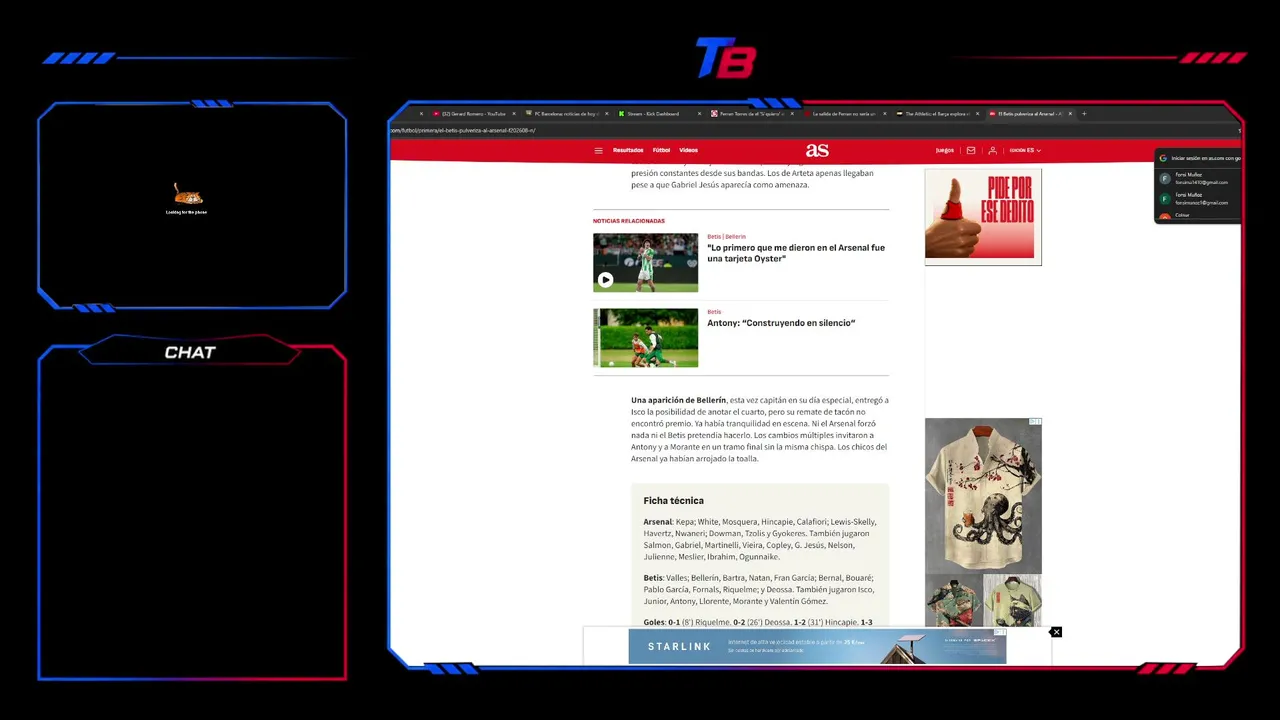Open the Fútbol menu item
This screenshot has height=720, width=1280.
coord(661,150)
